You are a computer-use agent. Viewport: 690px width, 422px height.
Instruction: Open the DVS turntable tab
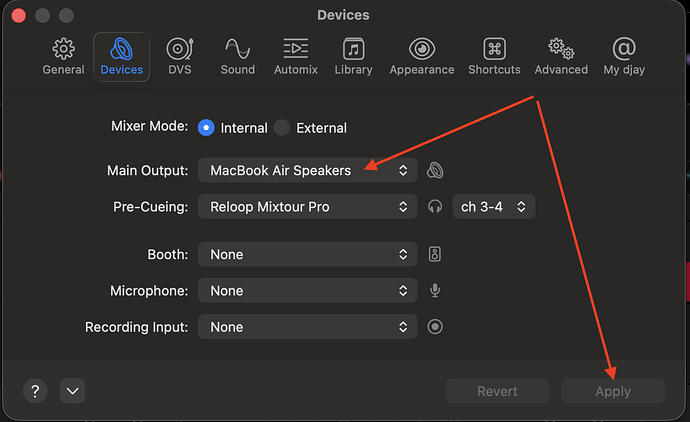point(180,57)
